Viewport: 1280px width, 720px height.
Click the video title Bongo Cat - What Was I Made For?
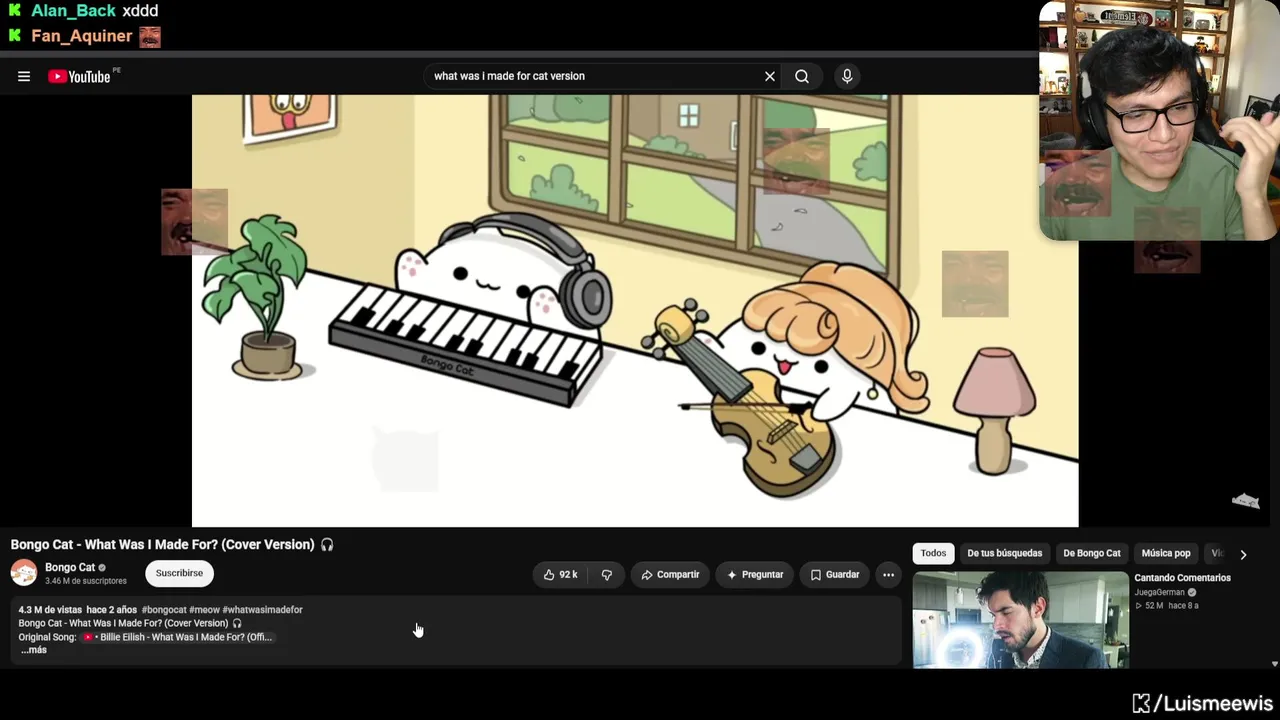coord(172,545)
